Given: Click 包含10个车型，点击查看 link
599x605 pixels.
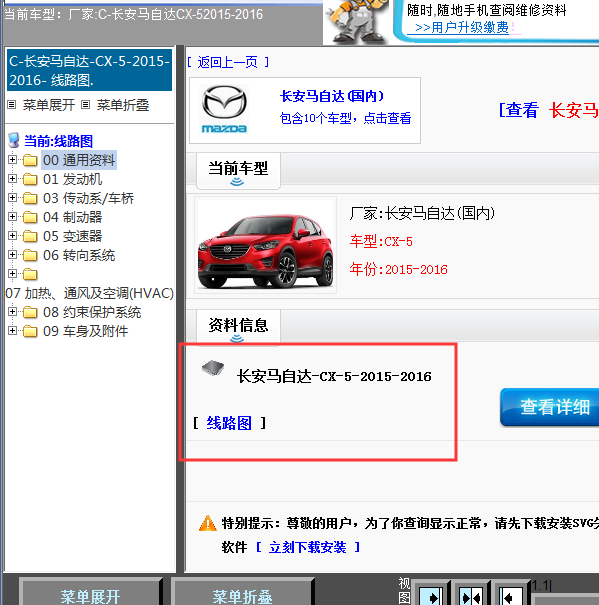Looking at the screenshot, I should pyautogui.click(x=345, y=118).
